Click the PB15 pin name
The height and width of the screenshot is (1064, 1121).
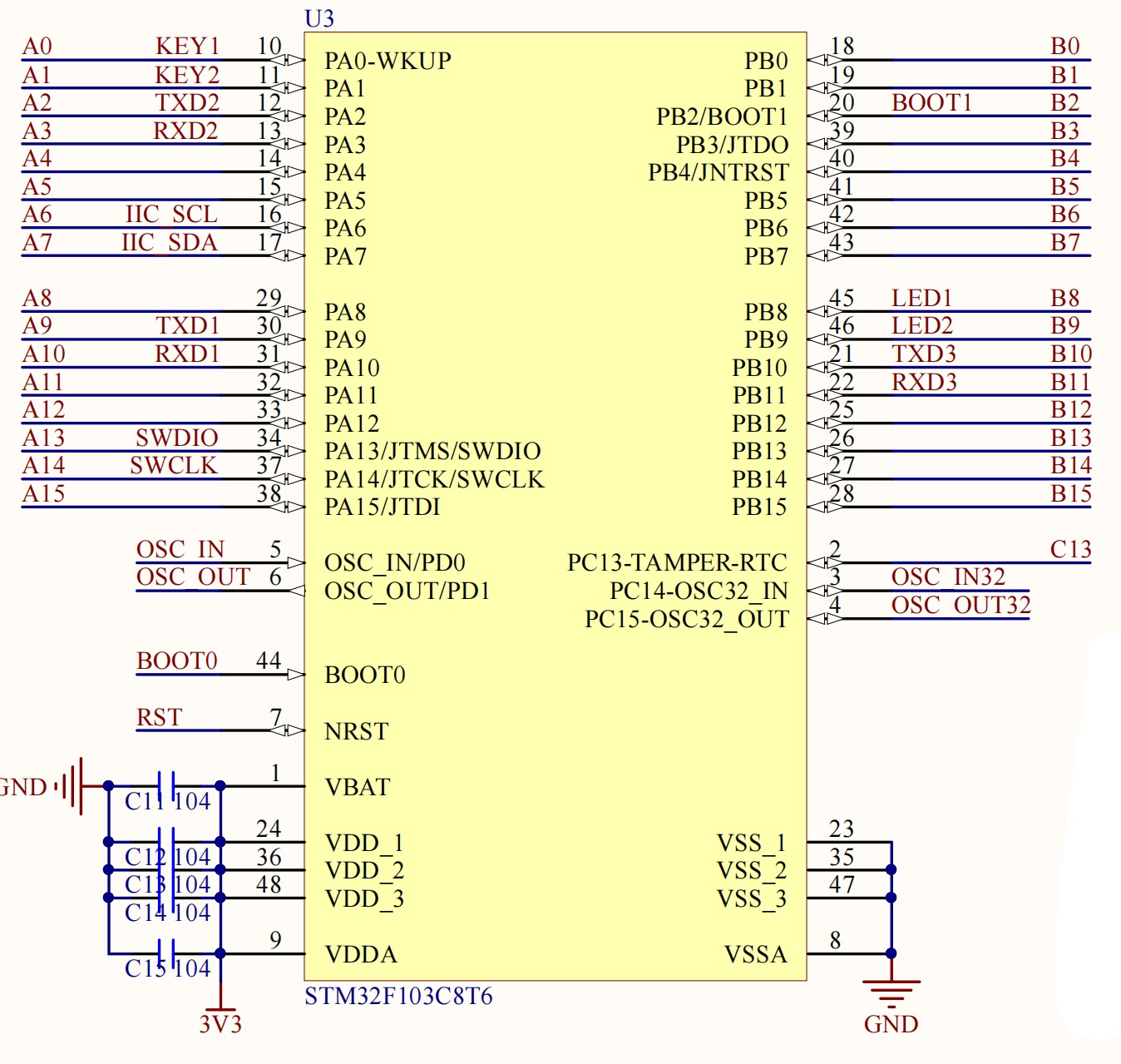[759, 507]
